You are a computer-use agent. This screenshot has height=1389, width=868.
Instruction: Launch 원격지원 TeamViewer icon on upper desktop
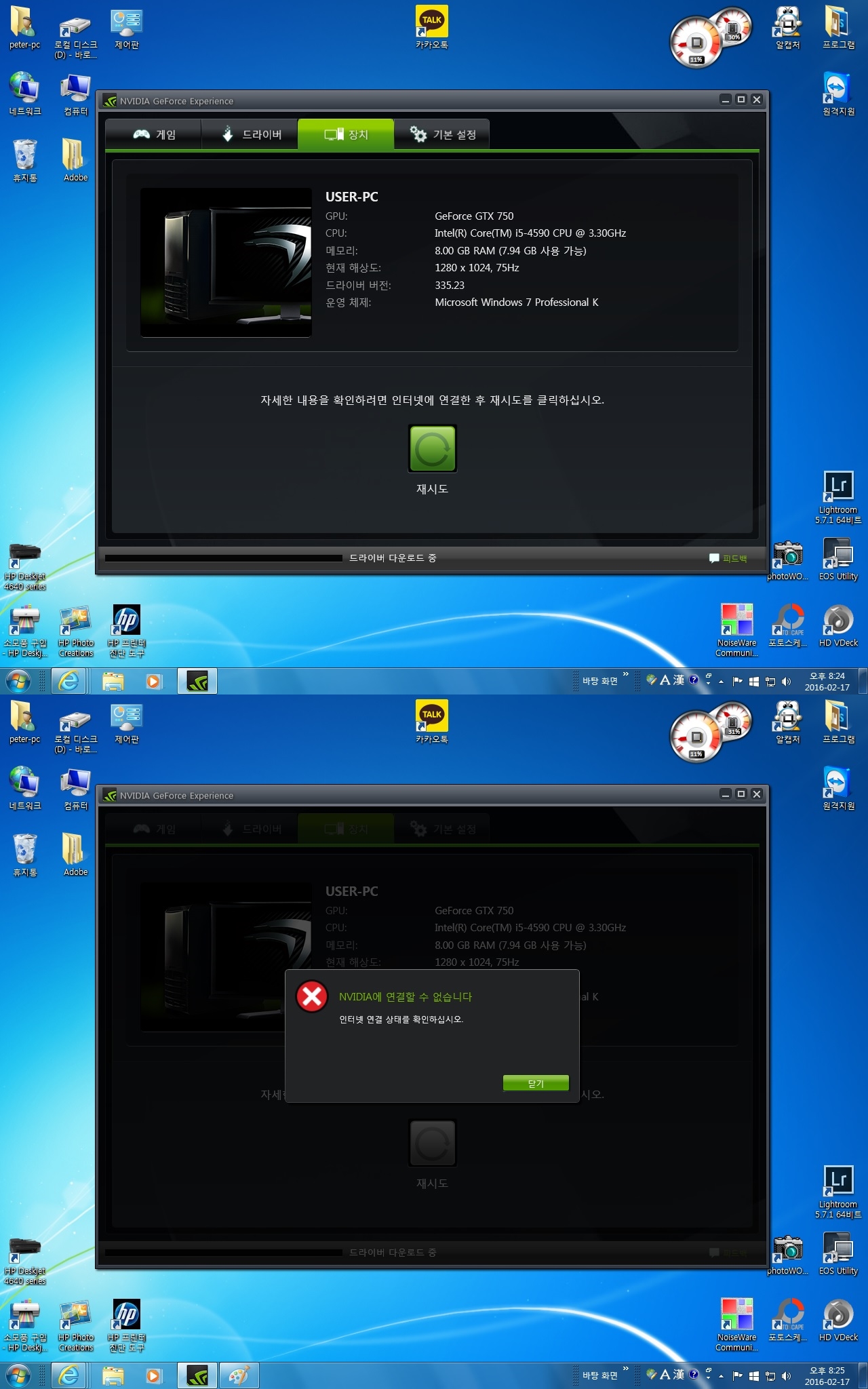pos(839,94)
